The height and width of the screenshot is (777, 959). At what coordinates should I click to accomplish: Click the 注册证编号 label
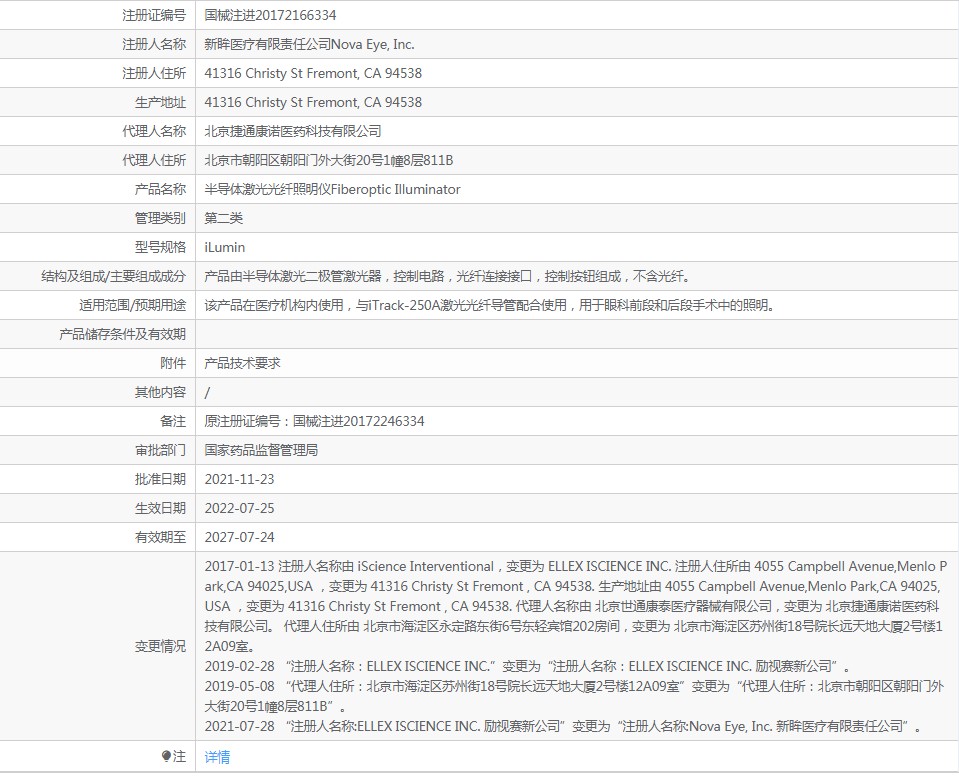154,15
